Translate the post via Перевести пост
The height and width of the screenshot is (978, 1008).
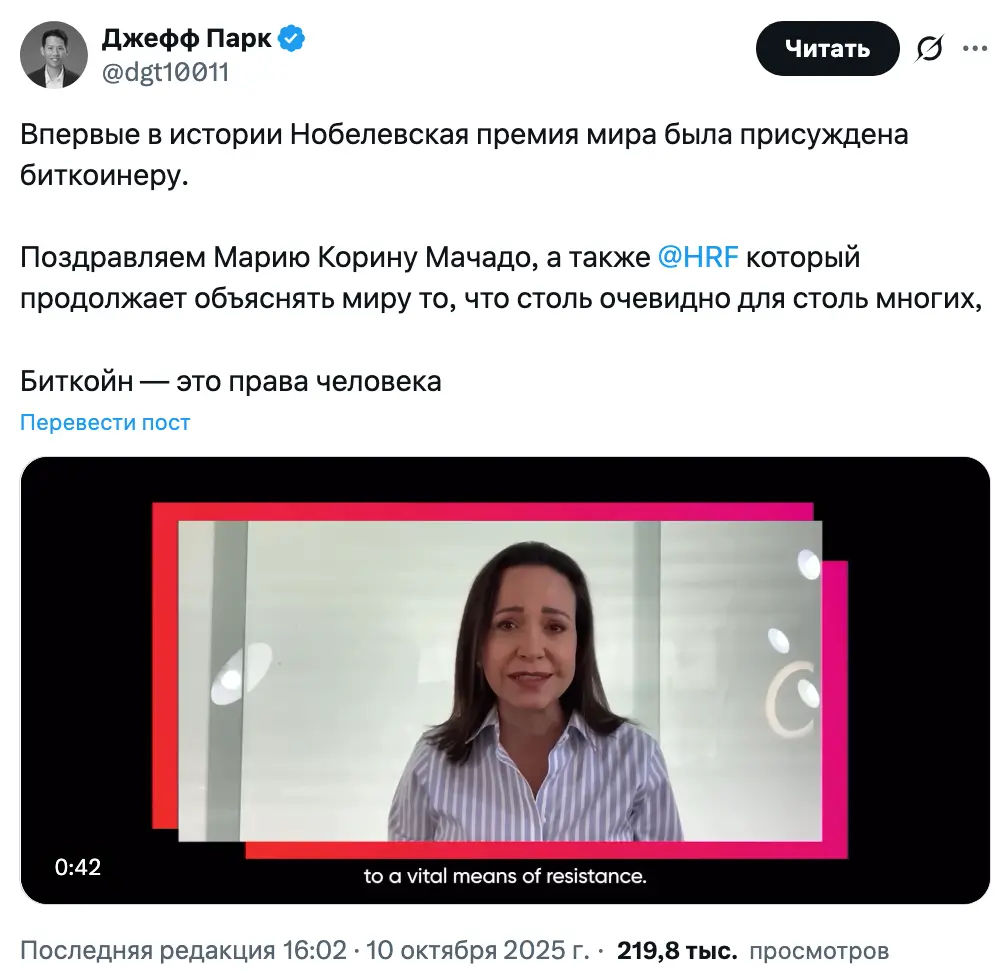(105, 422)
